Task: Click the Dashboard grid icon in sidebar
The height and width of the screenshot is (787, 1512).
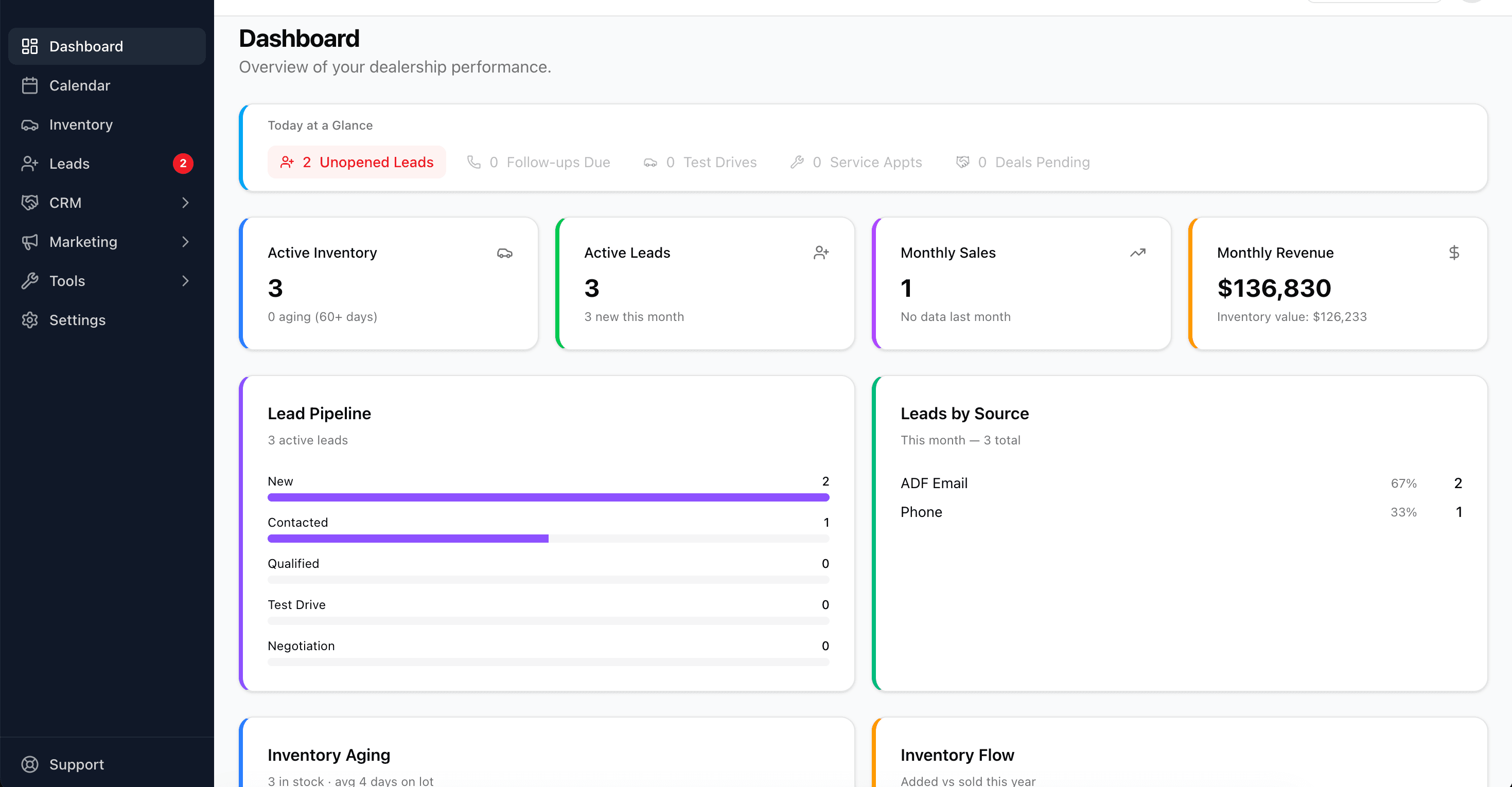Action: click(x=30, y=46)
